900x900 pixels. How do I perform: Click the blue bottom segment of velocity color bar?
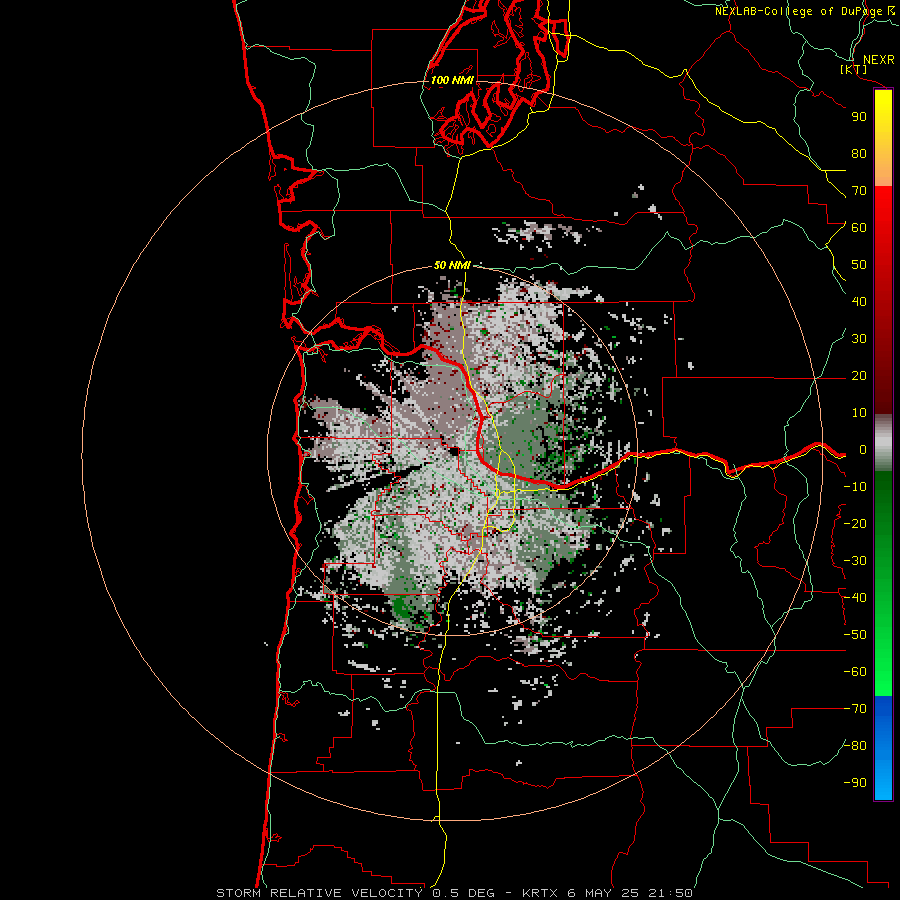[x=883, y=748]
